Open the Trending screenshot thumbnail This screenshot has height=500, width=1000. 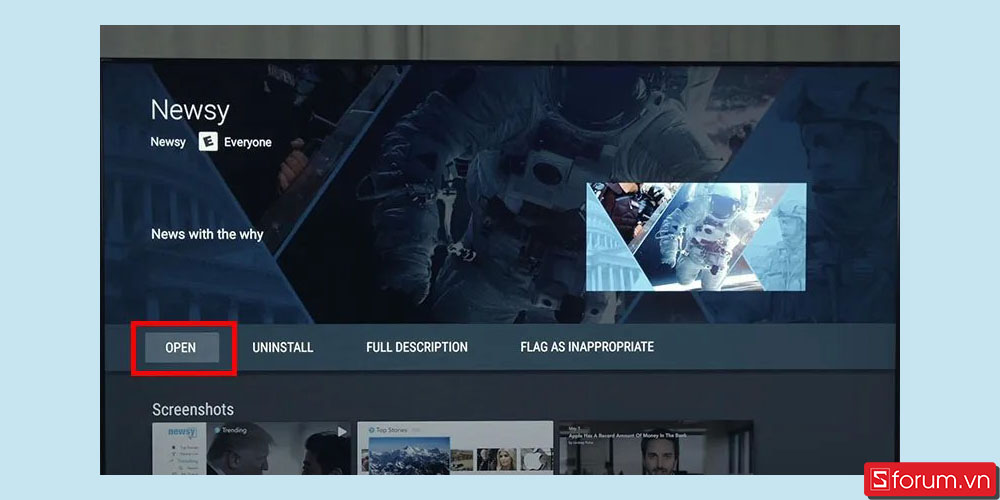(x=251, y=448)
